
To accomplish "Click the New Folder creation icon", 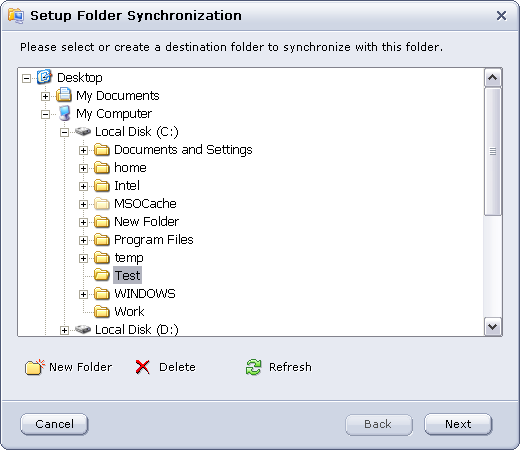I will 34,367.
